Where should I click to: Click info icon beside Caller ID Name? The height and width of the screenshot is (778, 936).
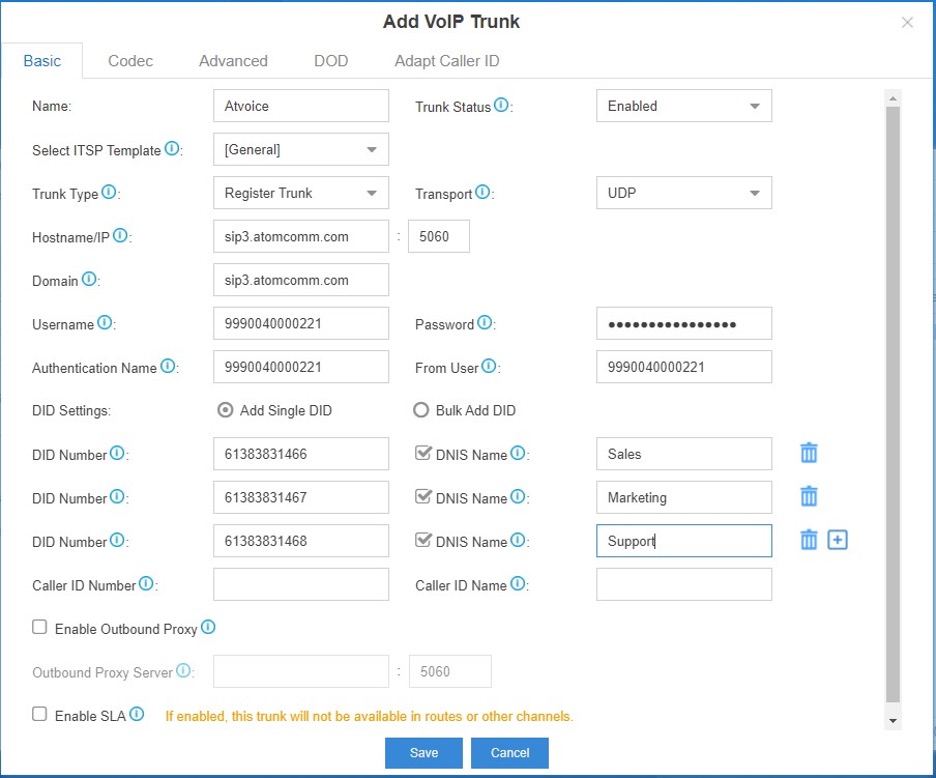pos(518,584)
